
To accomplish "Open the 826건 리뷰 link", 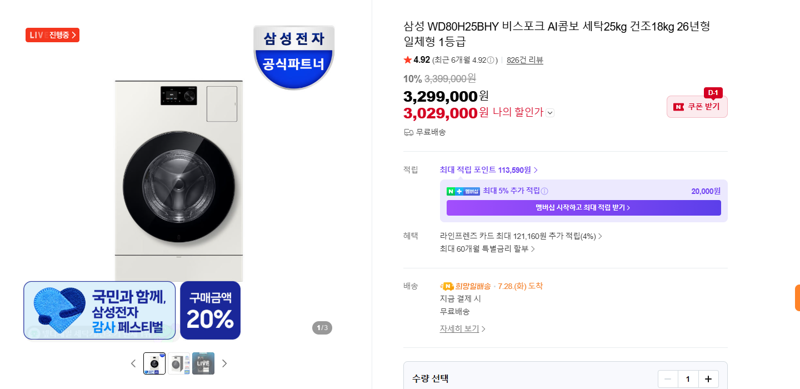I will 524,60.
